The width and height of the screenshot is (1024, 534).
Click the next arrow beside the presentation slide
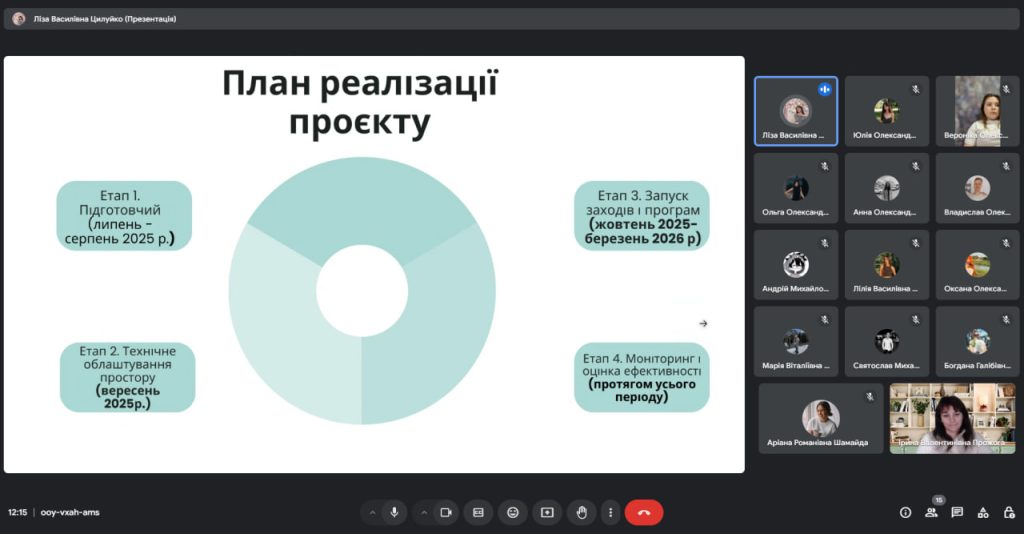pyautogui.click(x=703, y=323)
